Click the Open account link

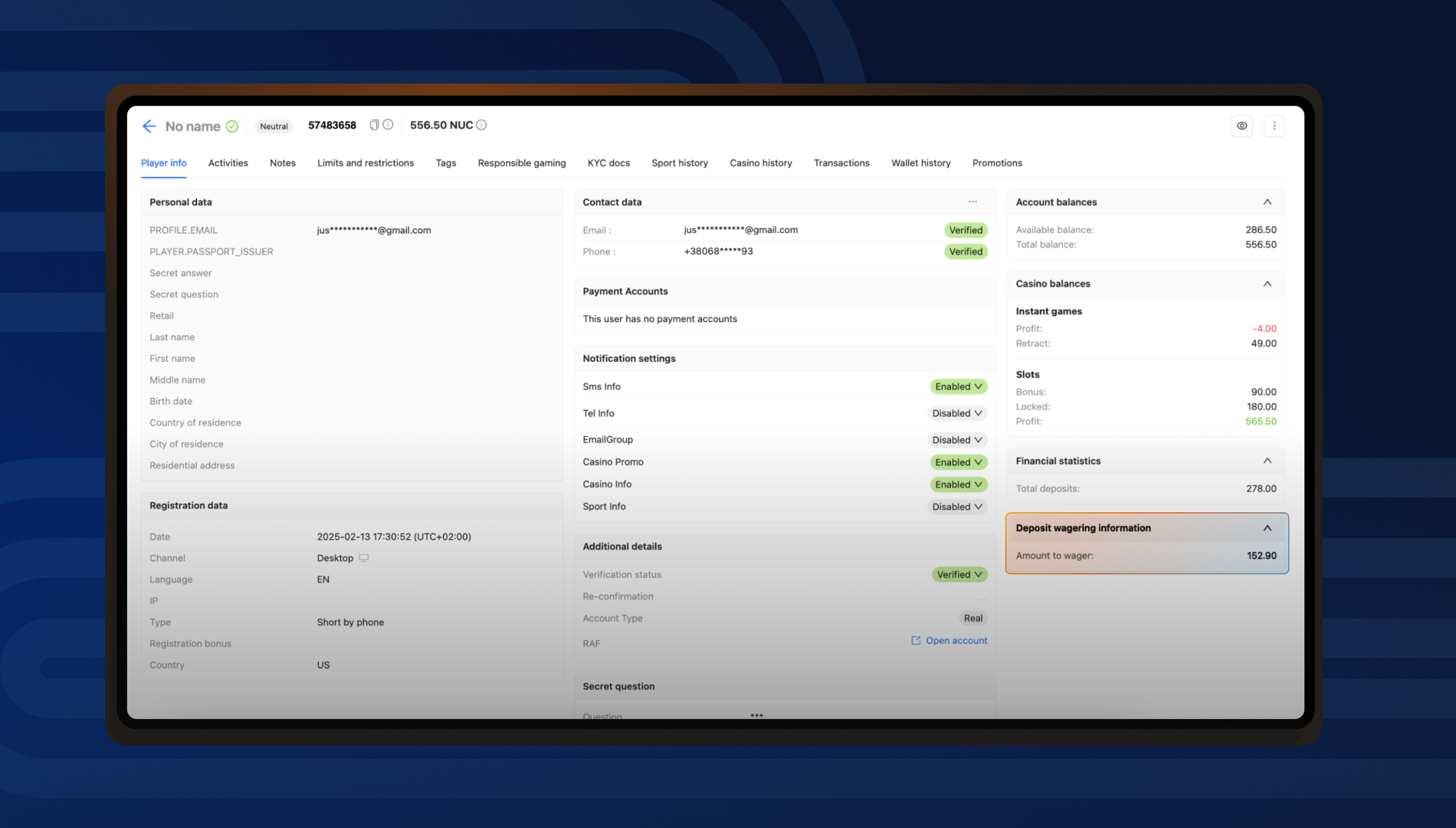[x=949, y=641]
